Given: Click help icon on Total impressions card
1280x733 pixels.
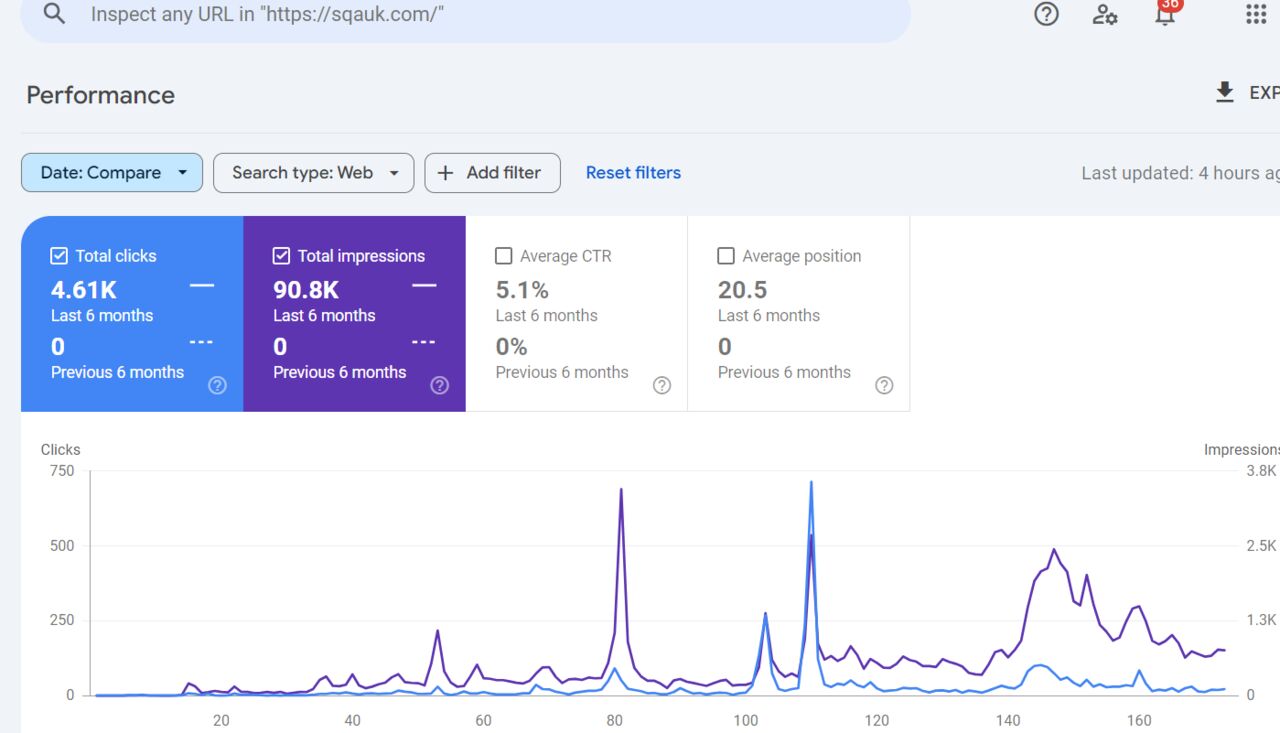Looking at the screenshot, I should click(x=439, y=385).
